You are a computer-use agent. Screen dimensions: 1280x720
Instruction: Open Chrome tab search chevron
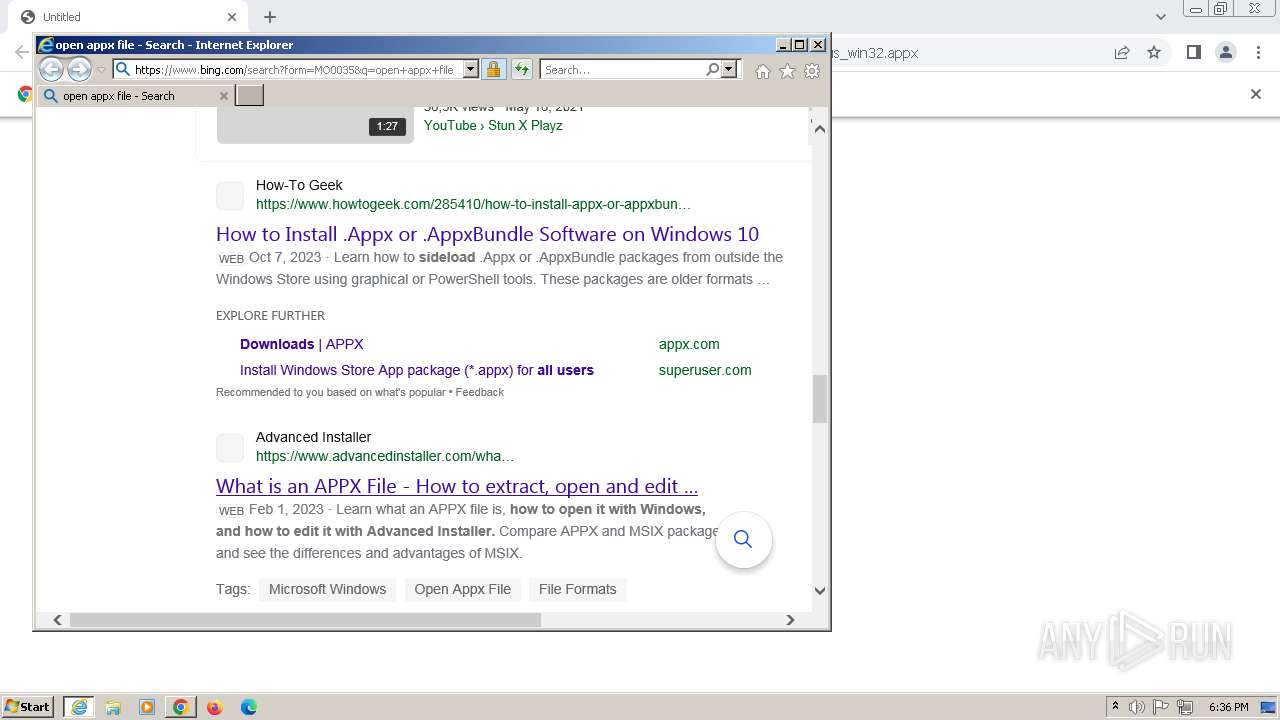(x=1161, y=17)
